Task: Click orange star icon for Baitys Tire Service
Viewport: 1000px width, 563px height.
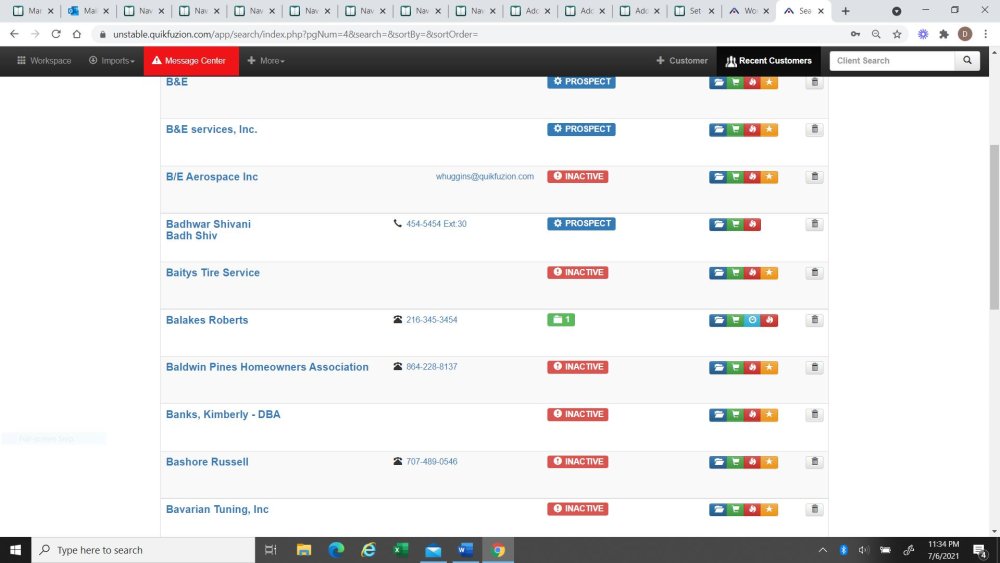Action: pyautogui.click(x=769, y=272)
